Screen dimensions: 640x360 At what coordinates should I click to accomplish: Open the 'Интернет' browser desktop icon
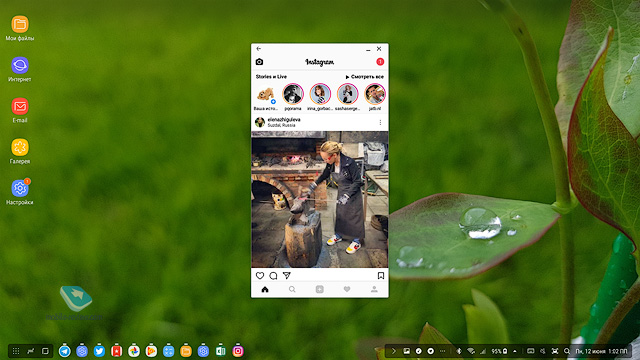(20, 70)
